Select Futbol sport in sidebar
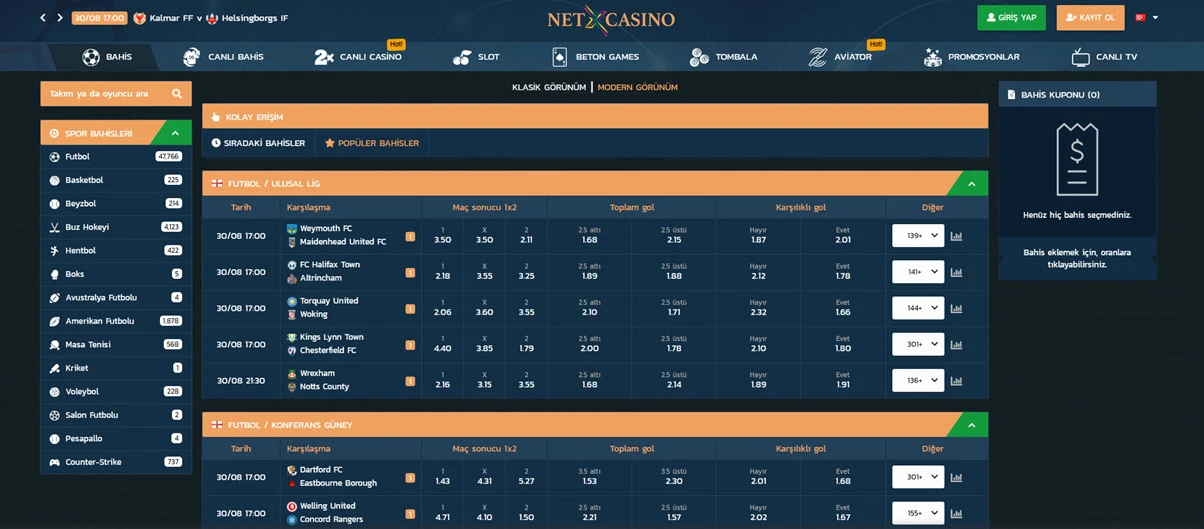1204x529 pixels. click(116, 157)
